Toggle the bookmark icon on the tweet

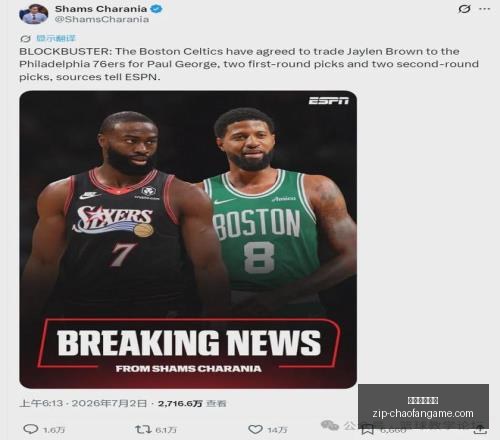(367, 429)
